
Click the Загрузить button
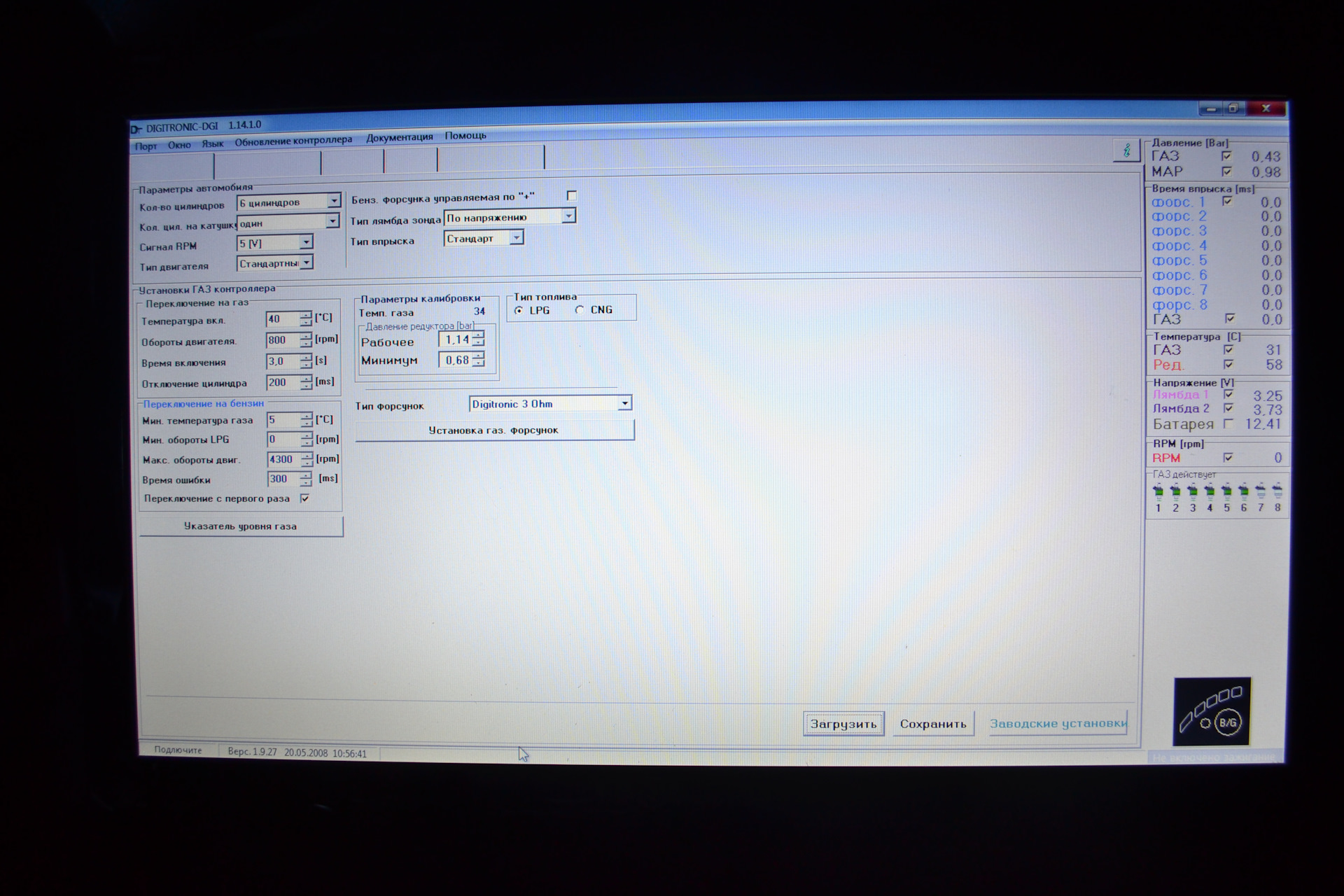[x=843, y=724]
